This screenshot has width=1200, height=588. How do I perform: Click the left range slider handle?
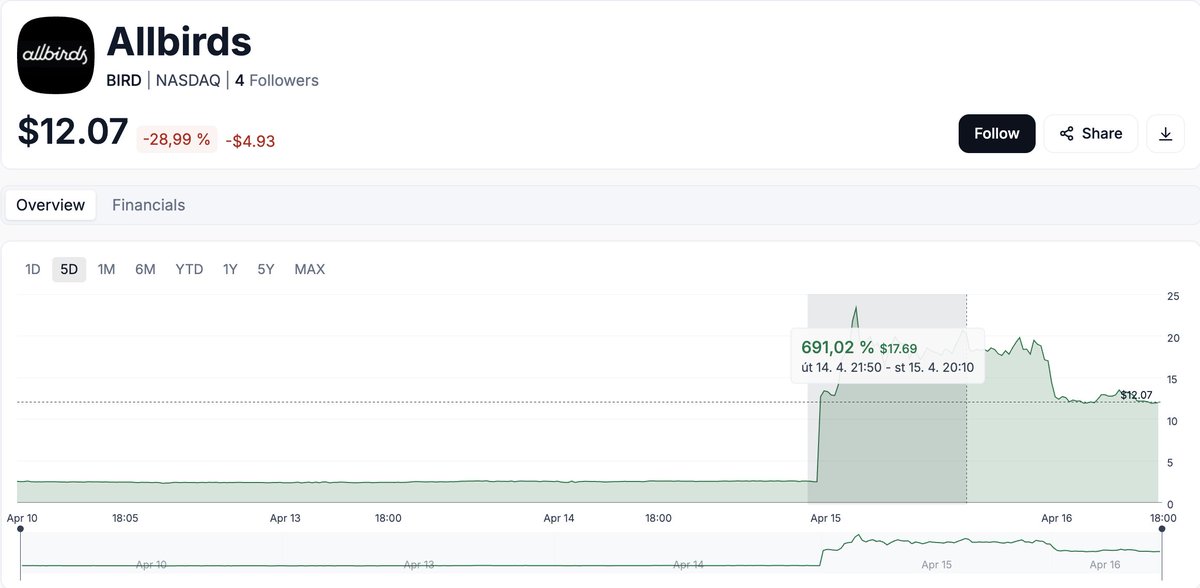coord(21,528)
